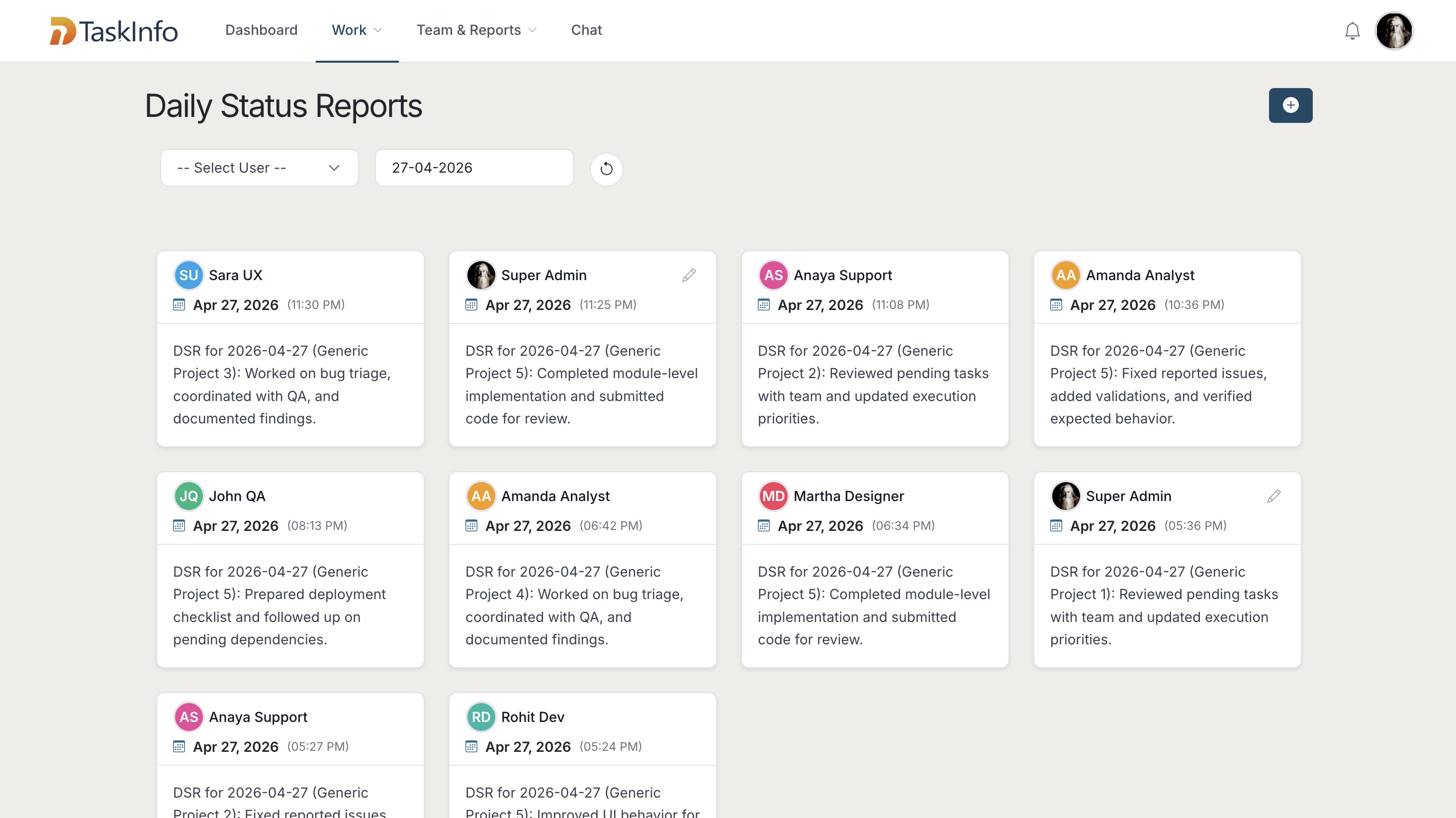Open the Work menu
This screenshot has width=1456, height=818.
[x=357, y=30]
